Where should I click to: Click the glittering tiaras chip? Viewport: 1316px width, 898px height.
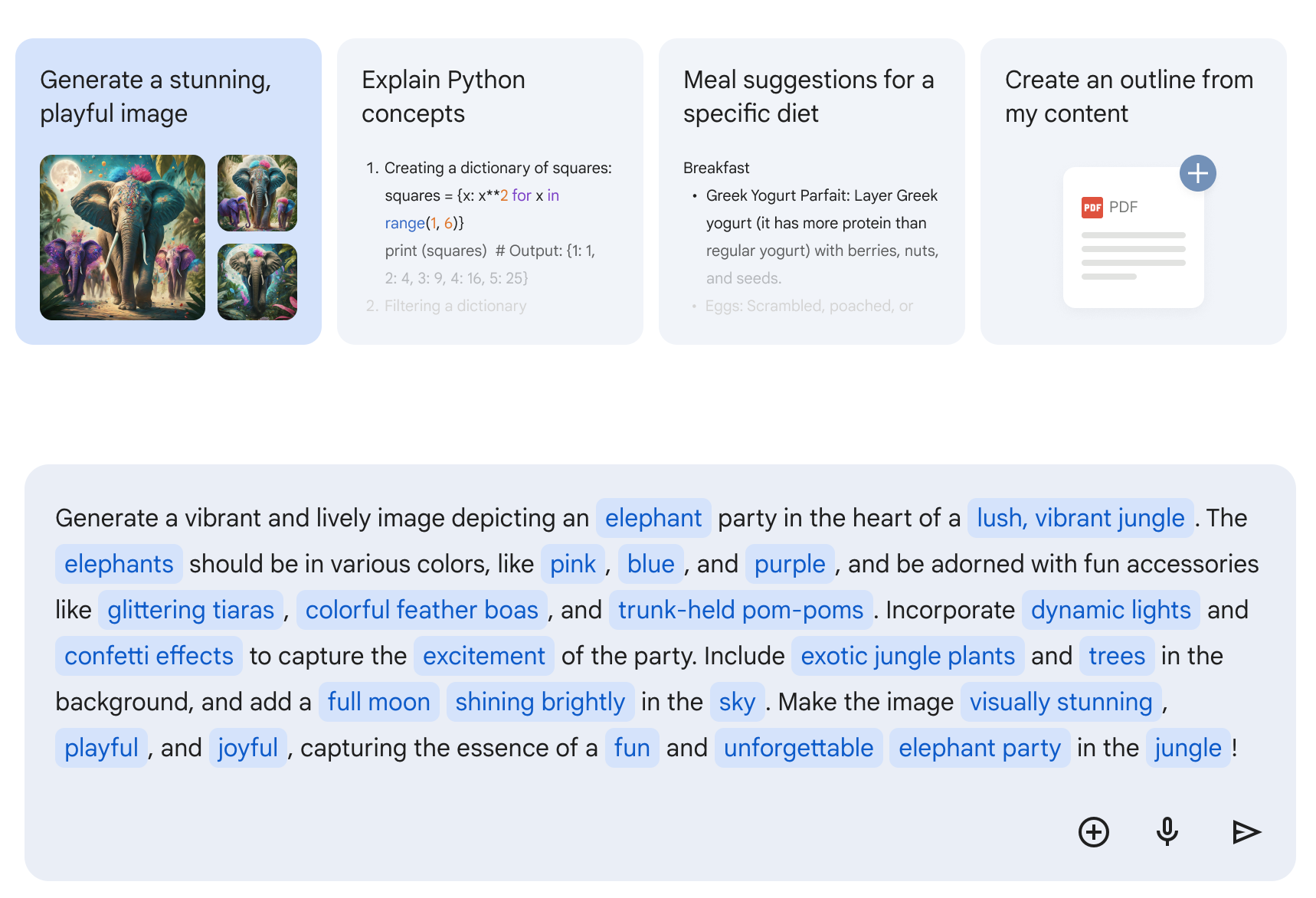pos(190,610)
